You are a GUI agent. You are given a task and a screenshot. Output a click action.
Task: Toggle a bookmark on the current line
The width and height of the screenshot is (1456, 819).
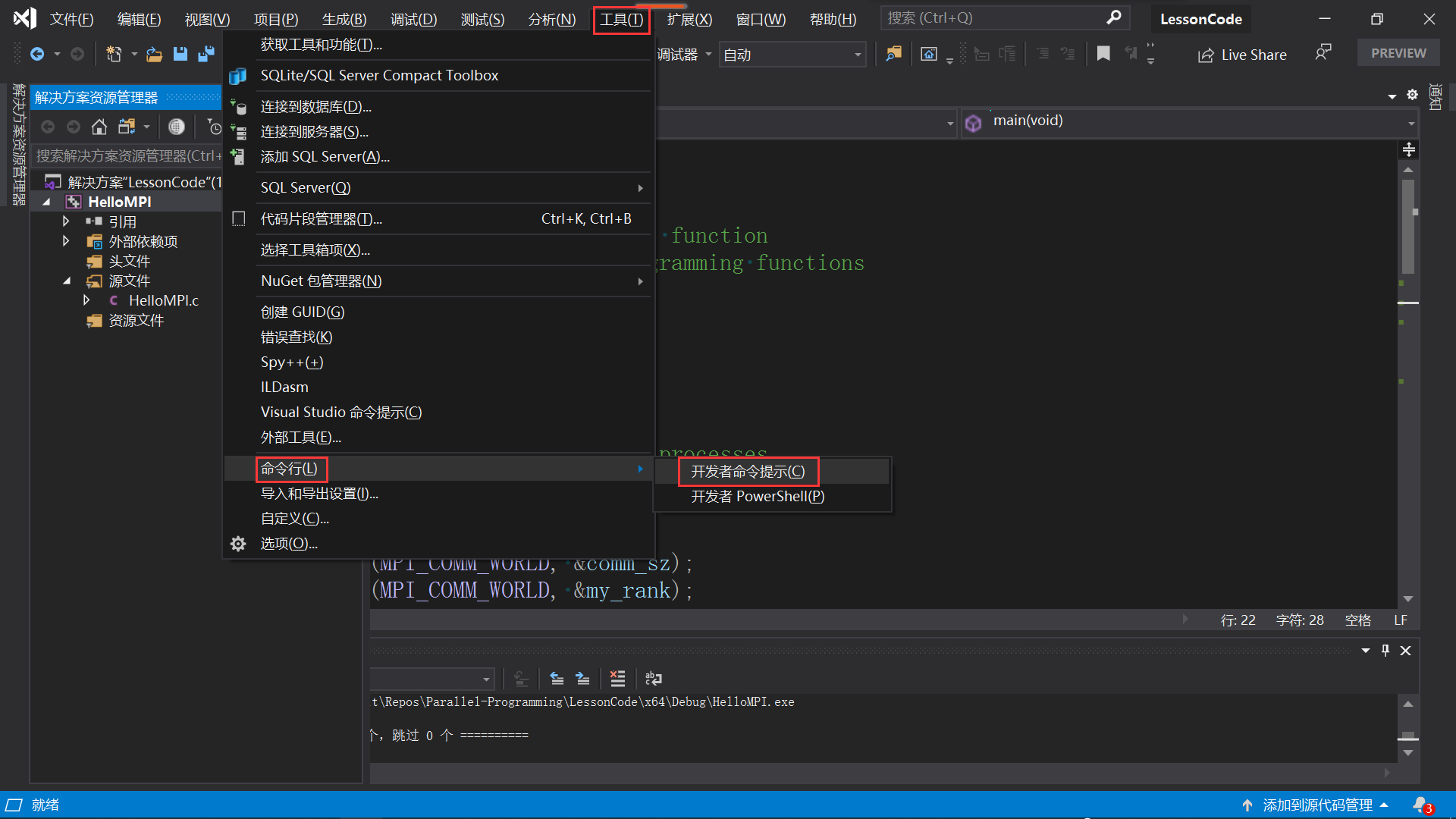[1103, 53]
